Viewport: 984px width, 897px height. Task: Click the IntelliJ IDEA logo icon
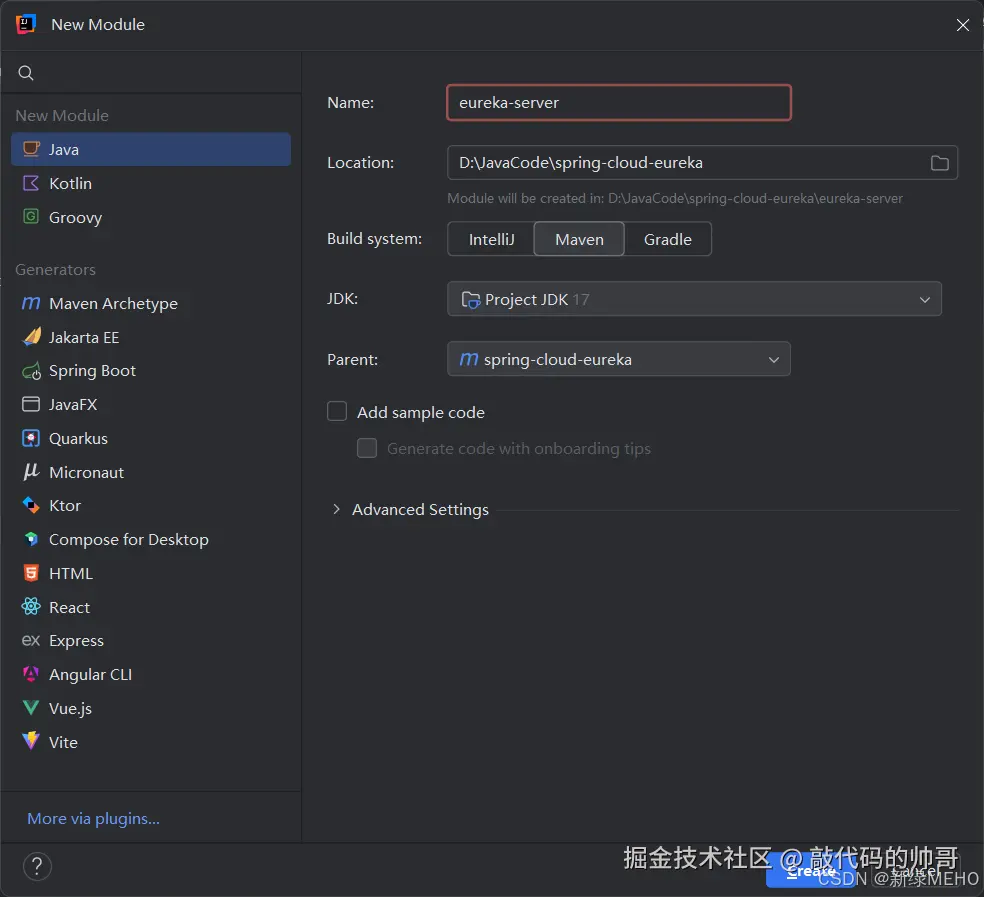(x=25, y=24)
